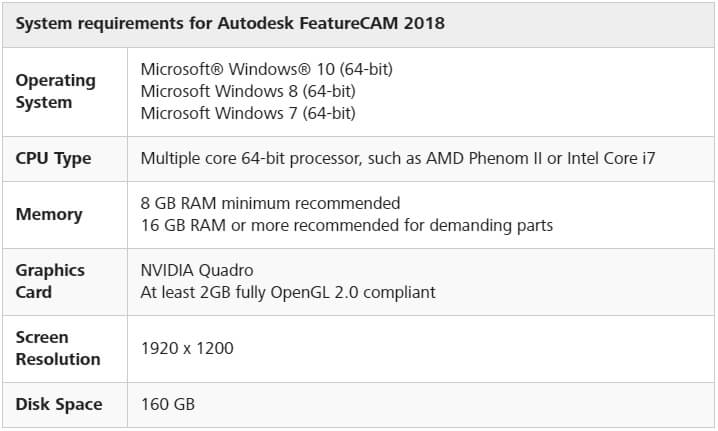Click the 160 GB value
This screenshot has width=718, height=431.
168,404
